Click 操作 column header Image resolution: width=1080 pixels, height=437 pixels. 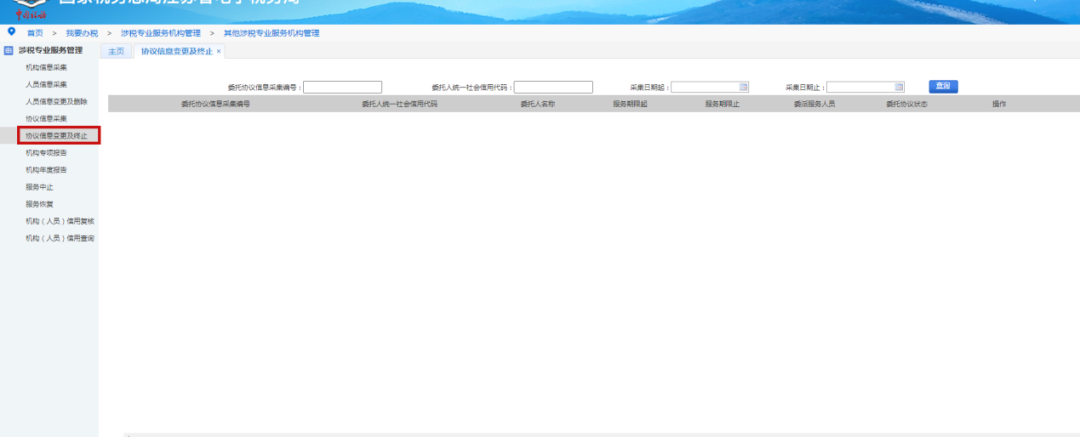pyautogui.click(x=999, y=104)
